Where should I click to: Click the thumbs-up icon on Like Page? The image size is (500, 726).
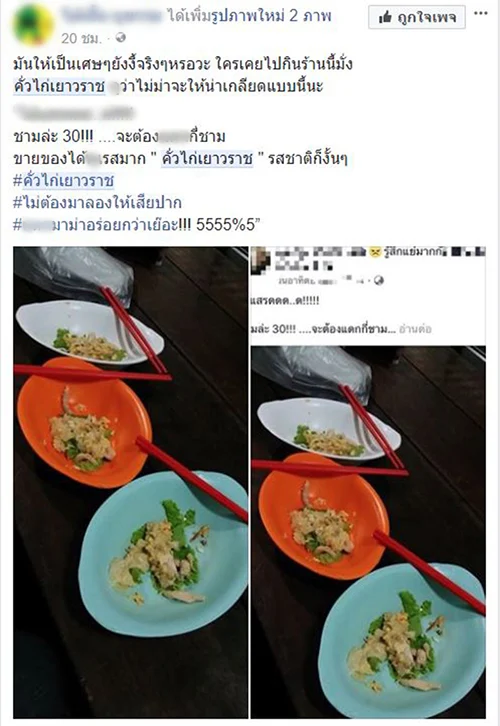click(385, 18)
